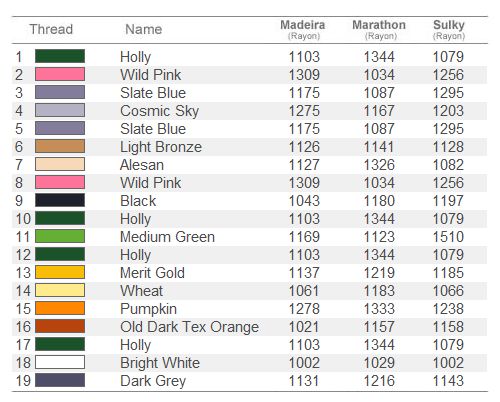
Task: Click the Madeira Rayon column header
Action: point(303,30)
